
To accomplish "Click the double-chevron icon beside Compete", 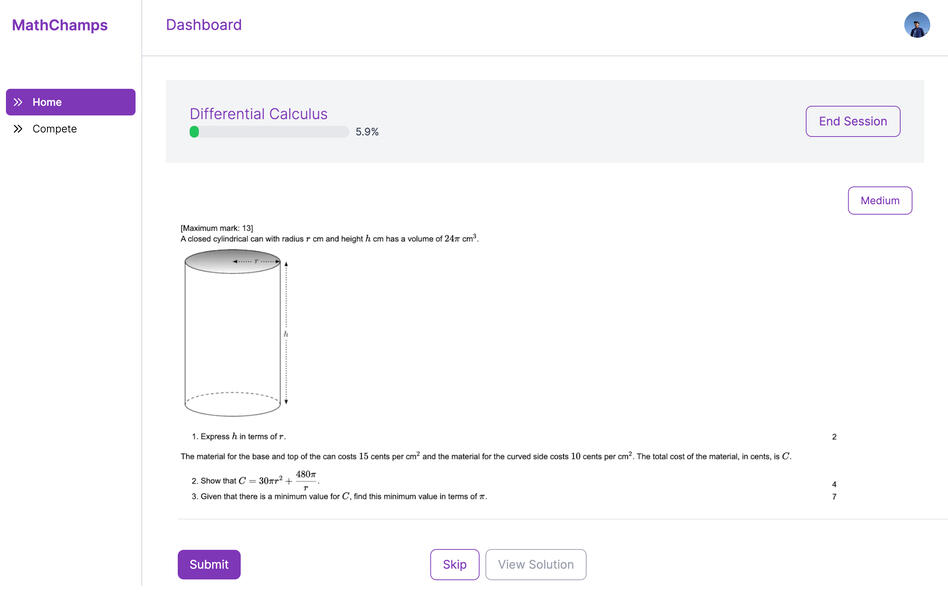I will [18, 129].
